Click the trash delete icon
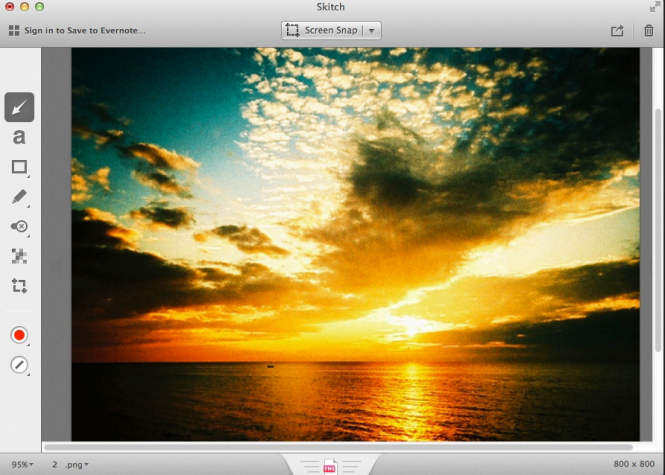The width and height of the screenshot is (665, 475). (x=648, y=31)
